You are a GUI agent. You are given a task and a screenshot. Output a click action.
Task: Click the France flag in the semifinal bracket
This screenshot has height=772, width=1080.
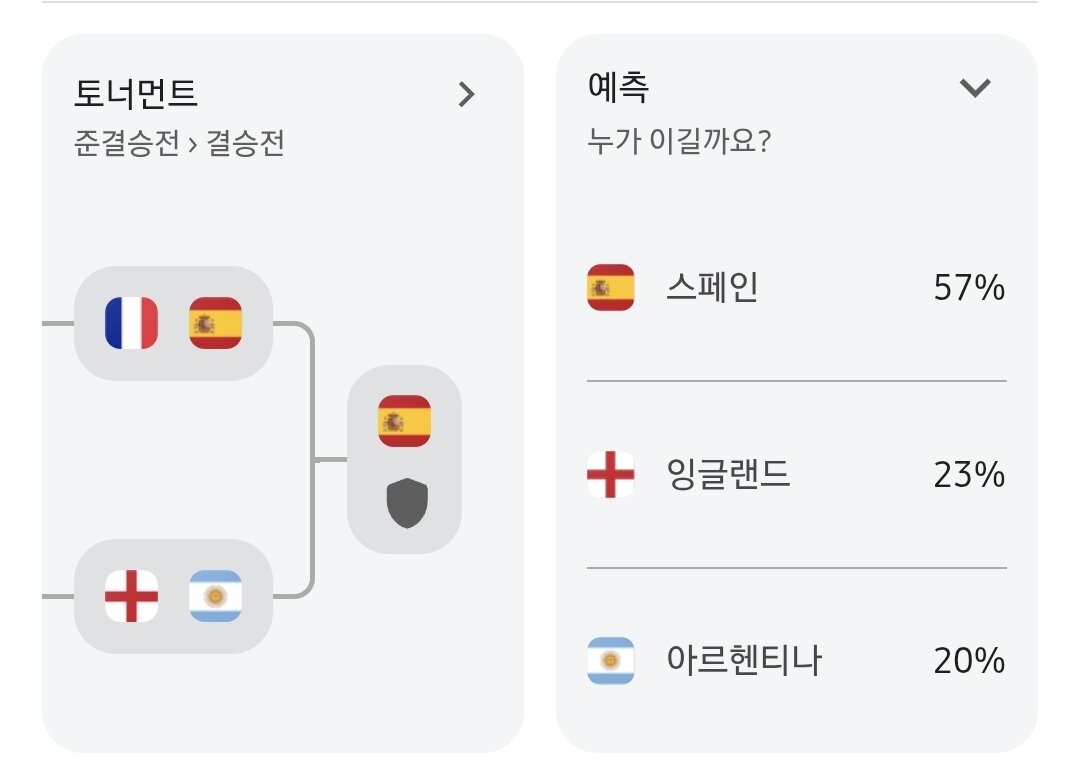pyautogui.click(x=132, y=323)
